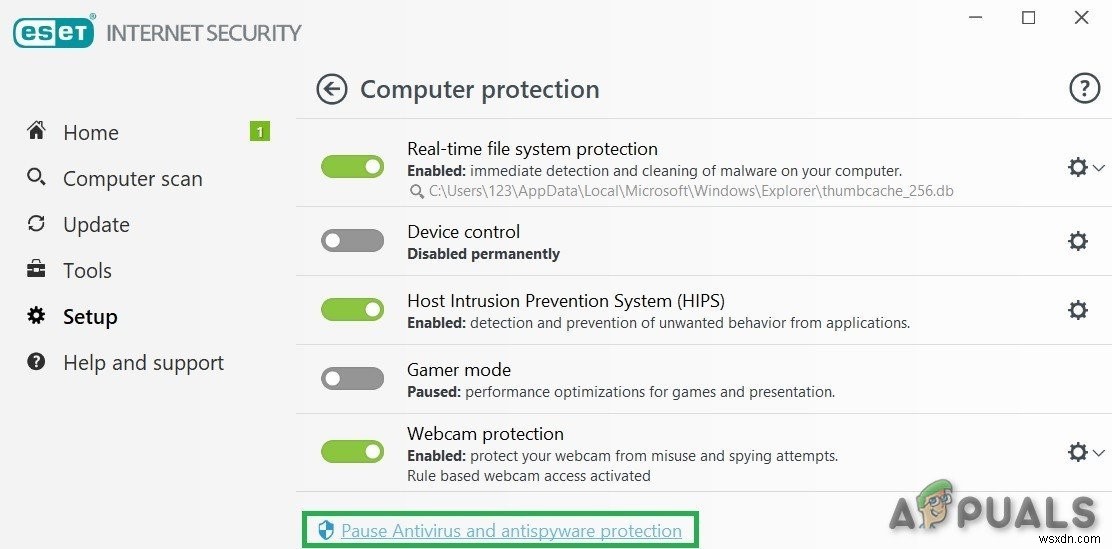Screen dimensions: 1112x549
Task: Open Device control settings gear
Action: (1078, 241)
